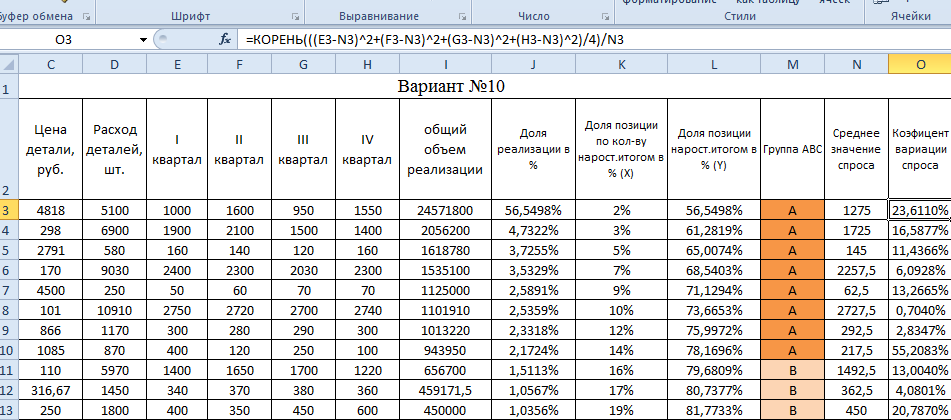Click into the formula bar with КОРЕНЬ formula

(594, 40)
